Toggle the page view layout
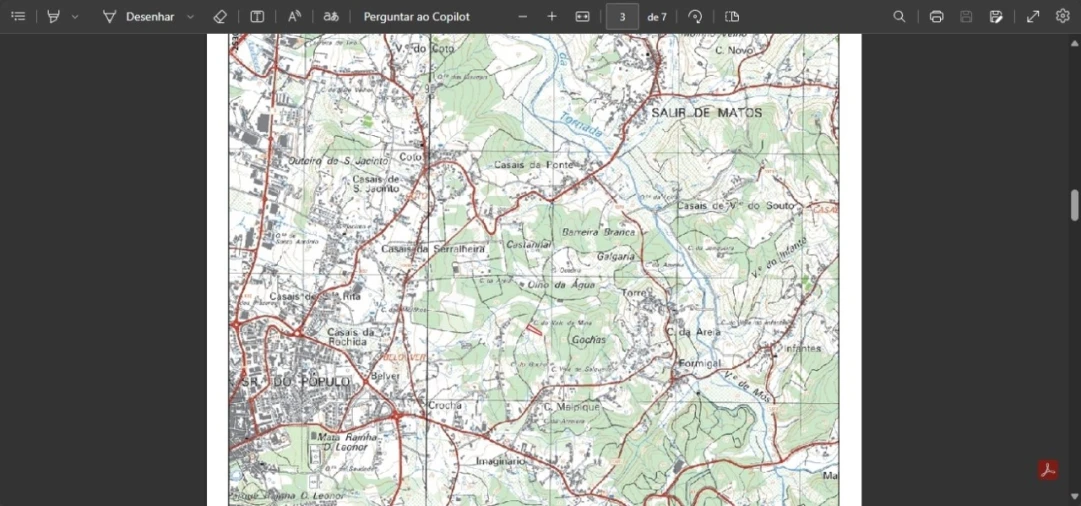Screen dimensions: 1081x506 click(732, 17)
